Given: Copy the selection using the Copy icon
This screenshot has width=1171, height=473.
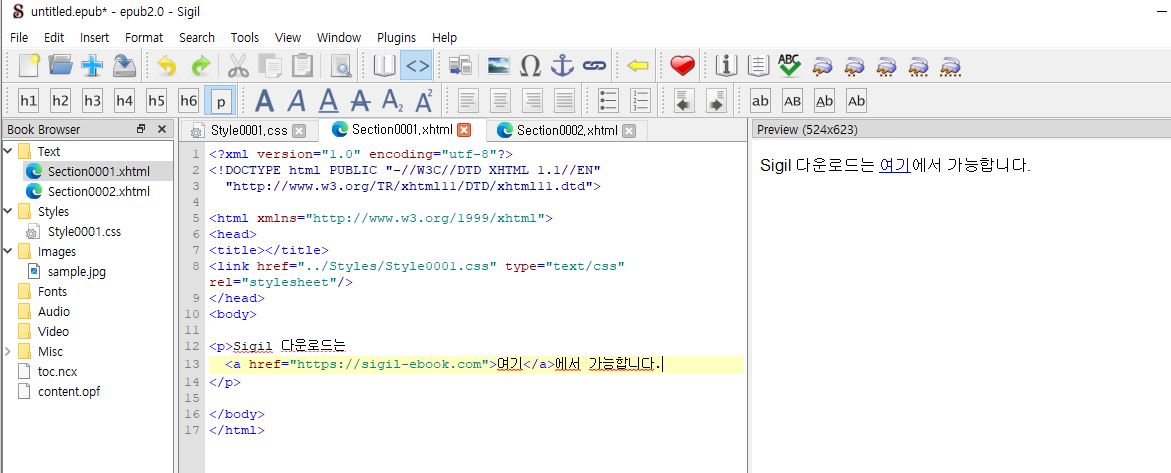Looking at the screenshot, I should pyautogui.click(x=270, y=66).
